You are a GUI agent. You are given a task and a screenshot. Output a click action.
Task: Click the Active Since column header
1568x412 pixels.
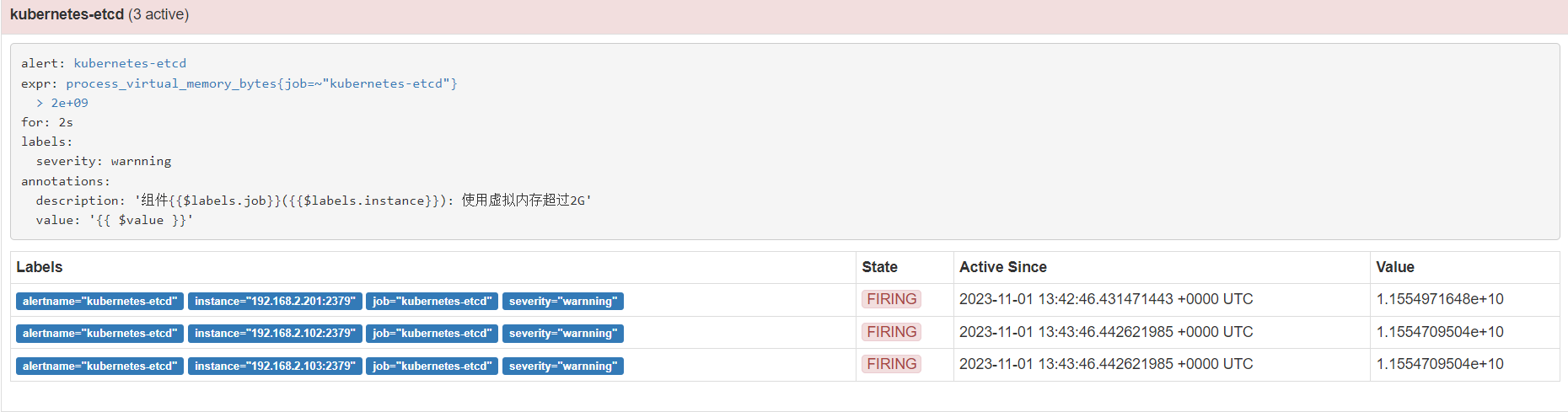1002,267
